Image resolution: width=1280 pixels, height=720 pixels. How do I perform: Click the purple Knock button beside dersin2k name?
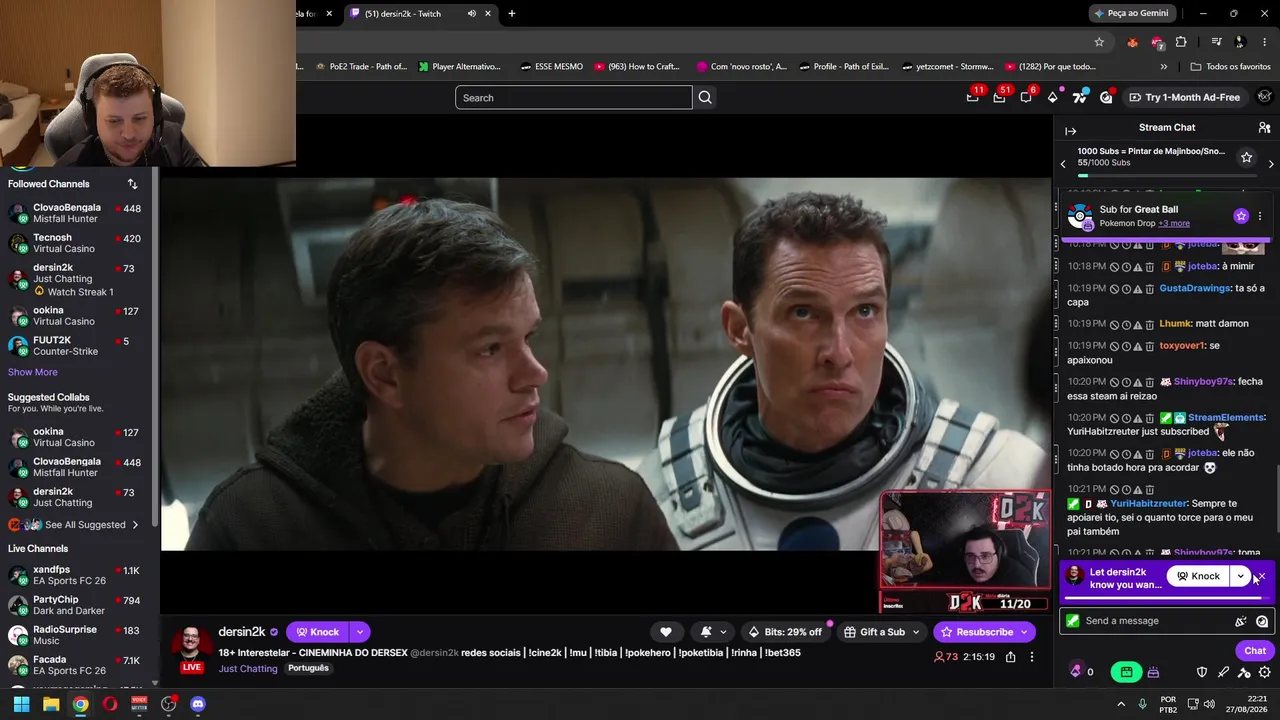[317, 632]
